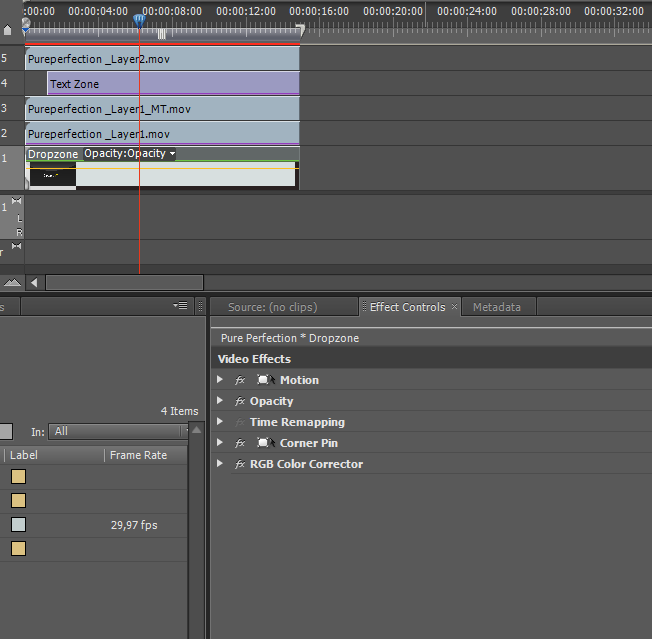This screenshot has width=652, height=639.
Task: Click the zoom-out mountain icon below the timeline
Action: 12,283
